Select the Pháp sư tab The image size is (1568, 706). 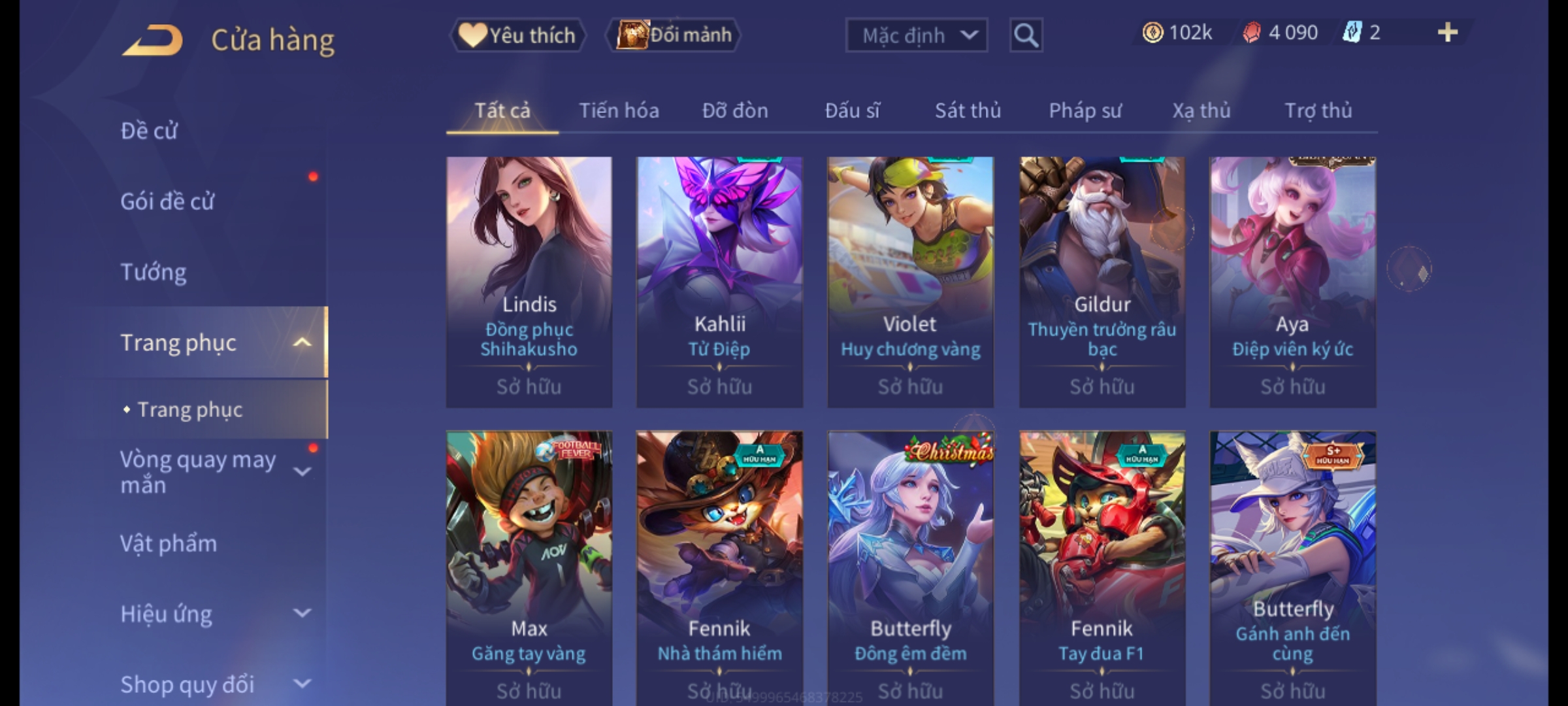(x=1085, y=110)
